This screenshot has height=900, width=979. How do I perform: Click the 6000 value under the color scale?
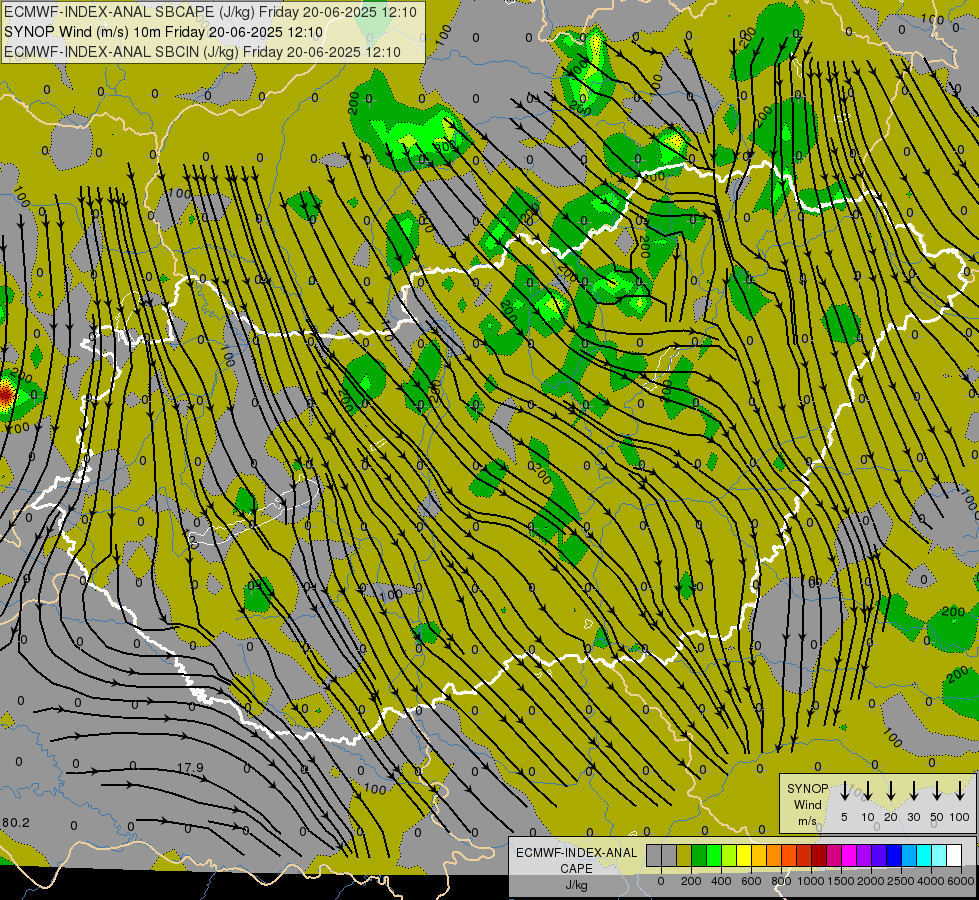coord(961,881)
